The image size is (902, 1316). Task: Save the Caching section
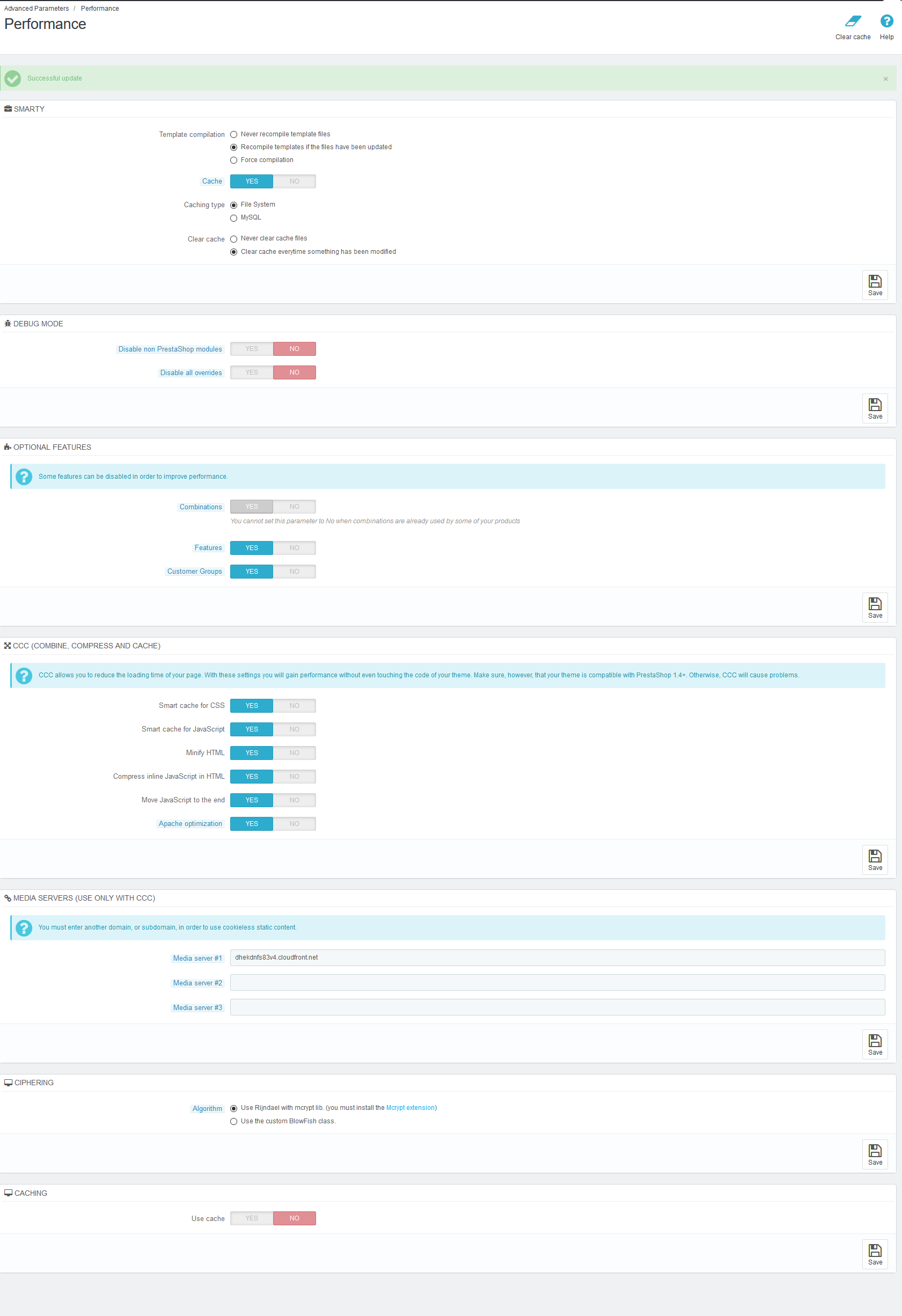click(x=875, y=1254)
